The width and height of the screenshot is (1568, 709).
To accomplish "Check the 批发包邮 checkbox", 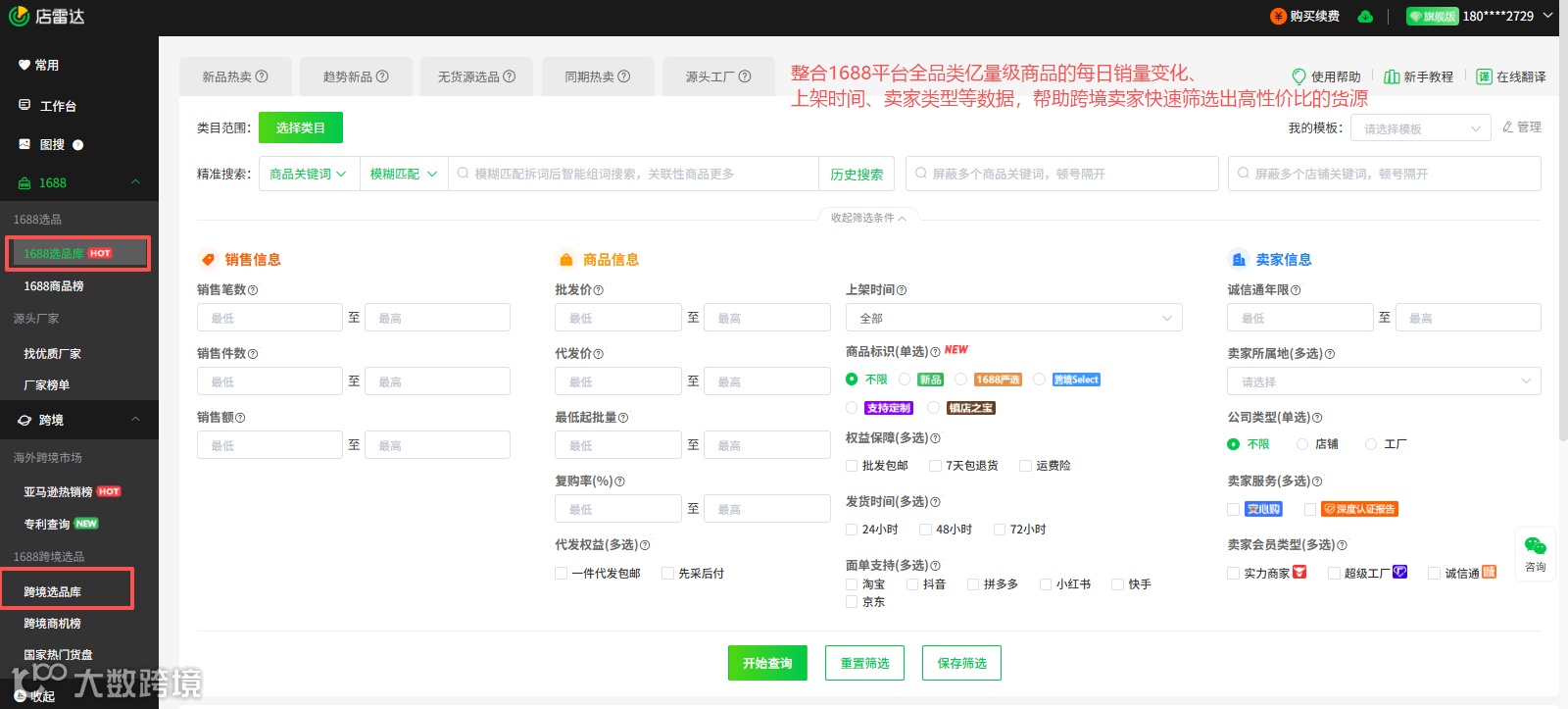I will point(852,466).
